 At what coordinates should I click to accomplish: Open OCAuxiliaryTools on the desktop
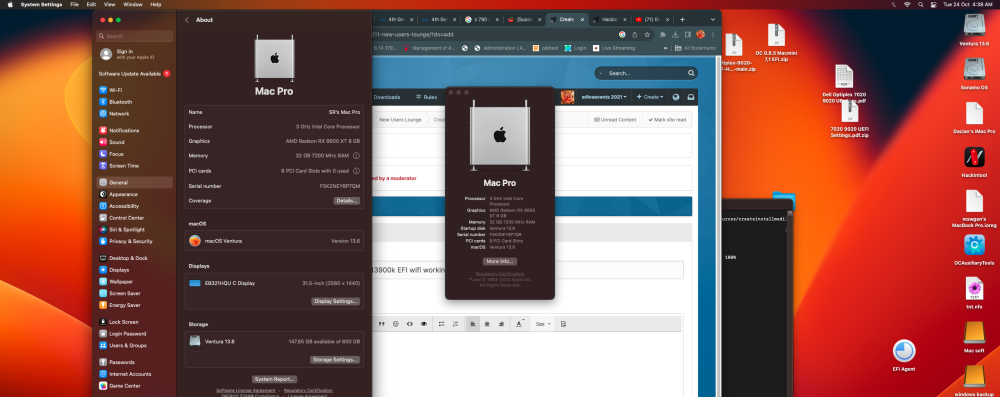(974, 250)
